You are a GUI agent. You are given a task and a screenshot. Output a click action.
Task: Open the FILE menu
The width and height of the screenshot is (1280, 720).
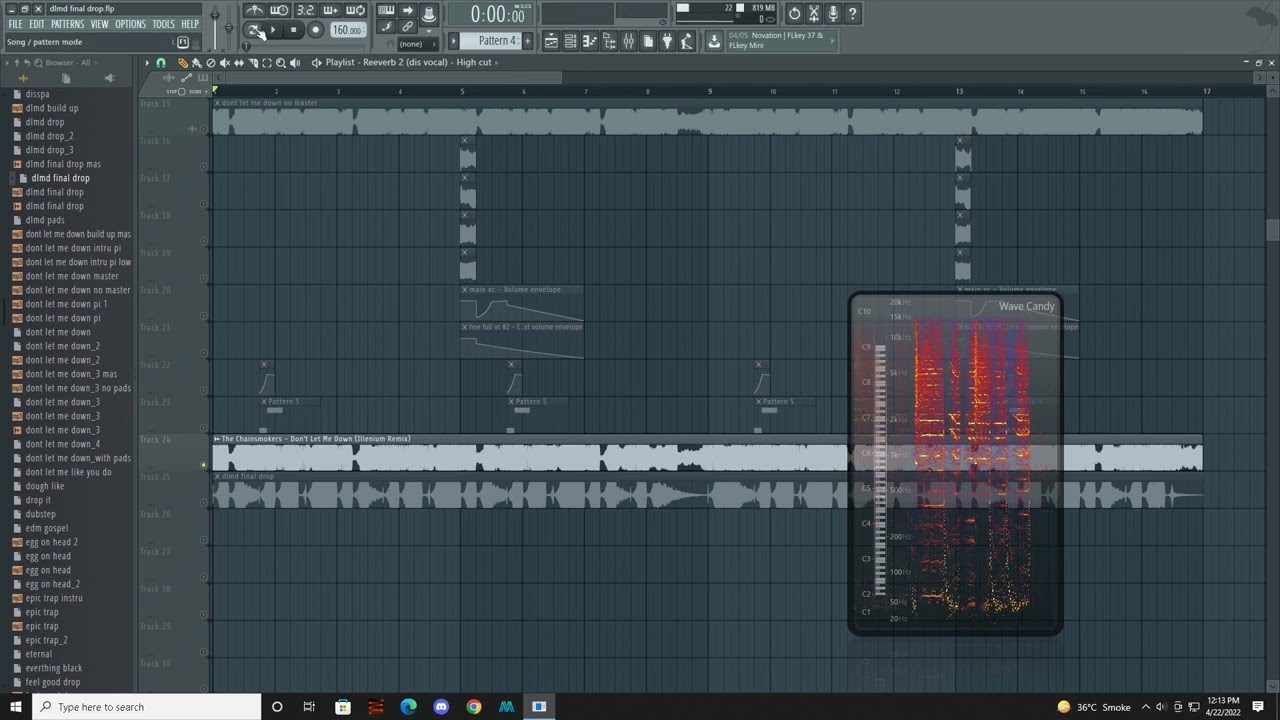click(15, 24)
